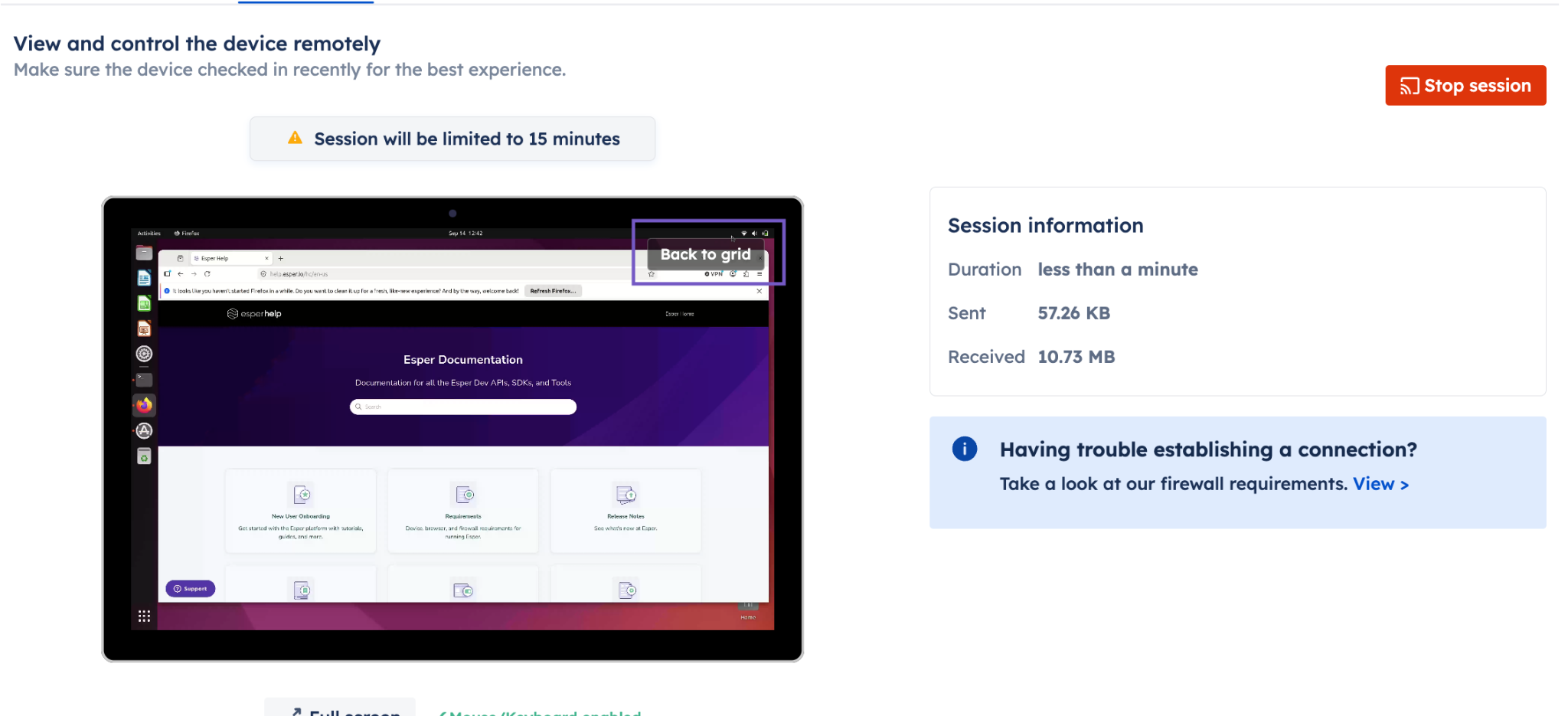Click Firefox's forward arrow
The height and width of the screenshot is (716, 1568).
[x=194, y=274]
